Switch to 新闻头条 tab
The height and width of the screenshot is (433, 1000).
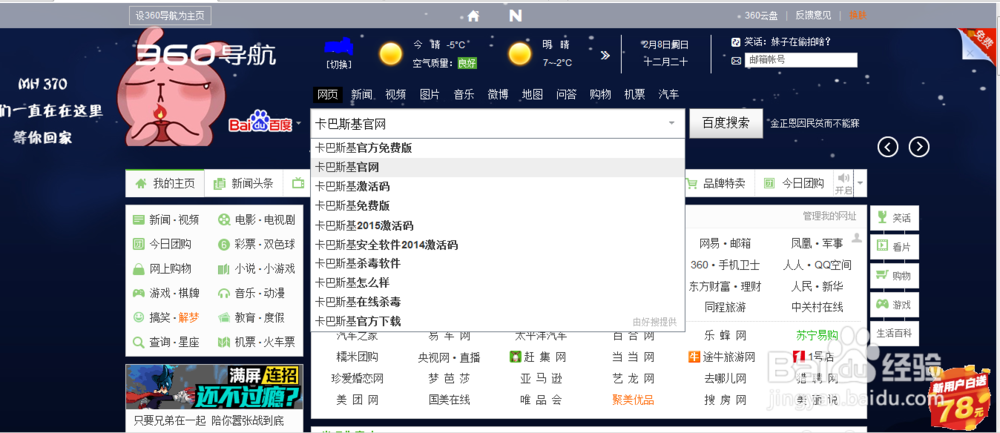pyautogui.click(x=244, y=184)
